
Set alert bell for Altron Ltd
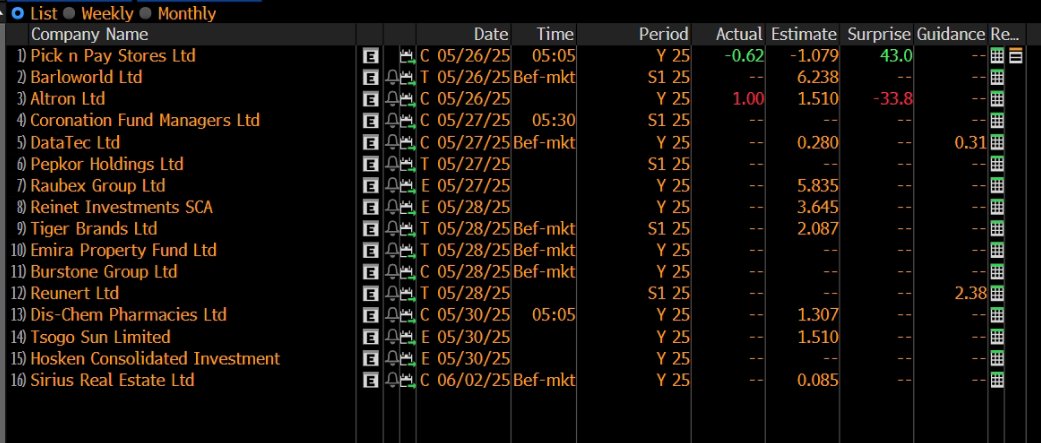(x=392, y=99)
